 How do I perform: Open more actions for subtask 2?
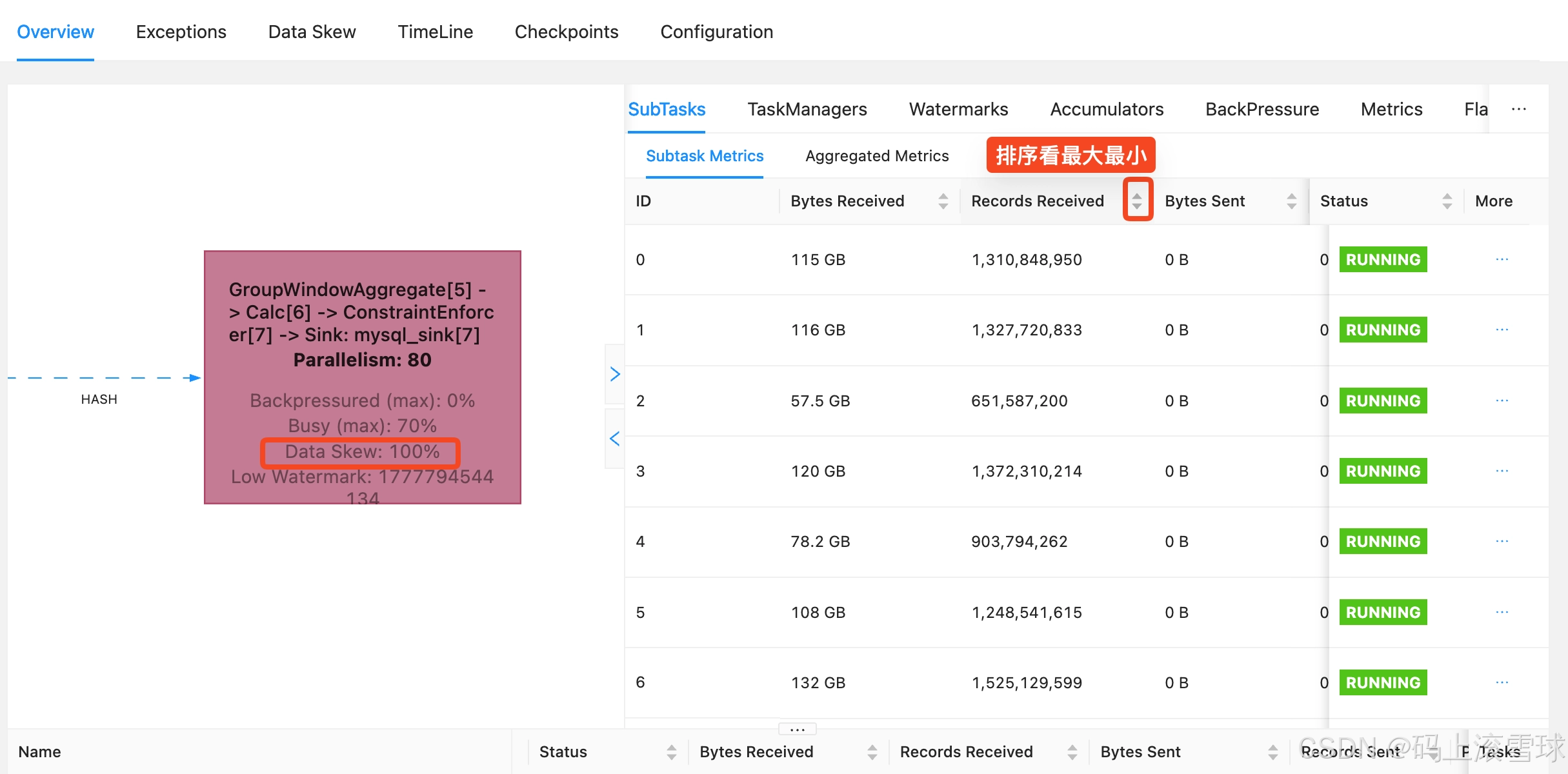1502,401
